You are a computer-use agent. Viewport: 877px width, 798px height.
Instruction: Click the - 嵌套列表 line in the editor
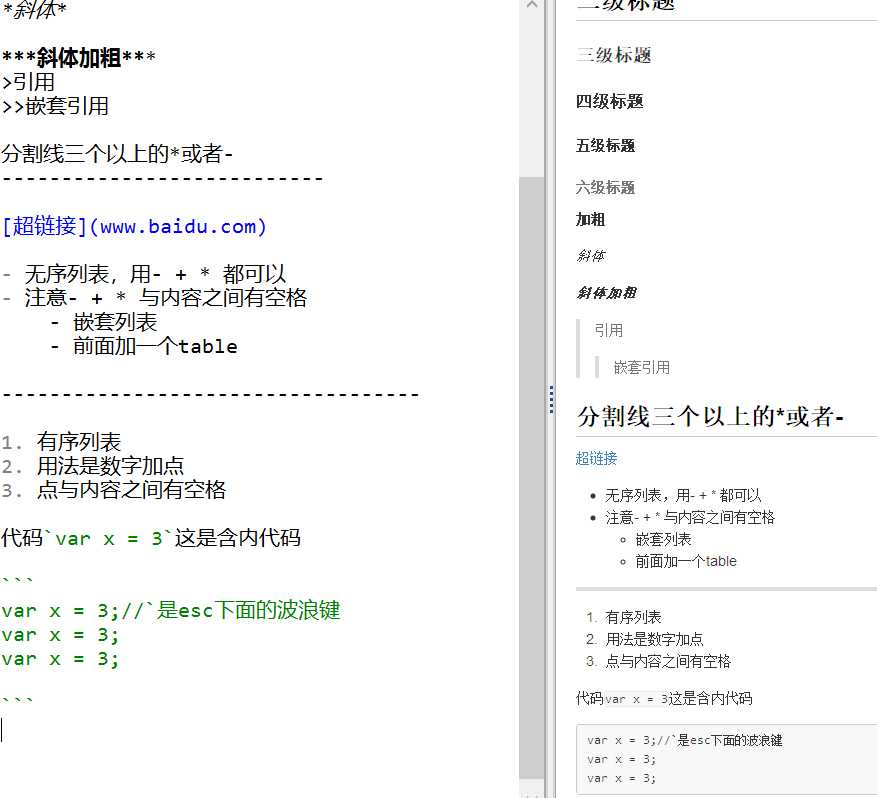click(x=103, y=323)
